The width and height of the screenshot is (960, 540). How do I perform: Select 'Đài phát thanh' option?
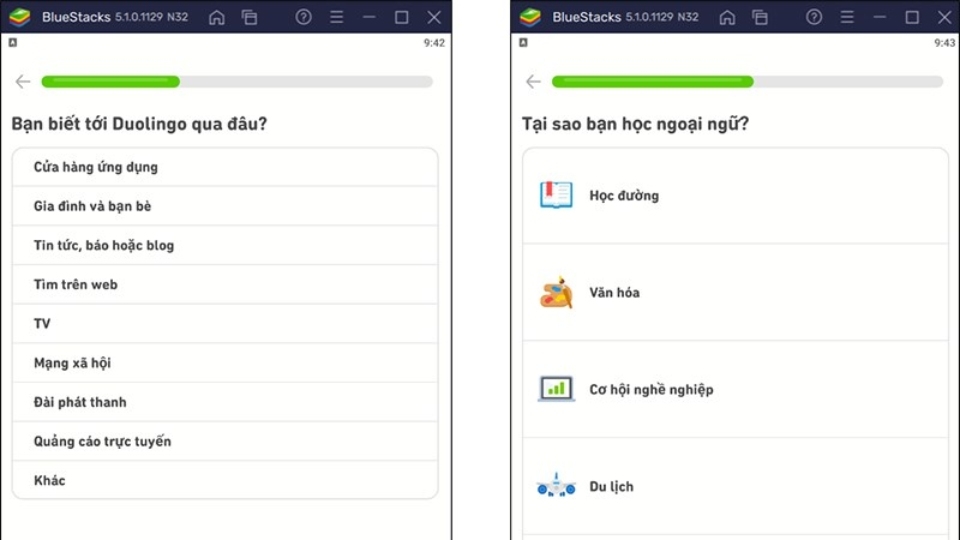[225, 402]
